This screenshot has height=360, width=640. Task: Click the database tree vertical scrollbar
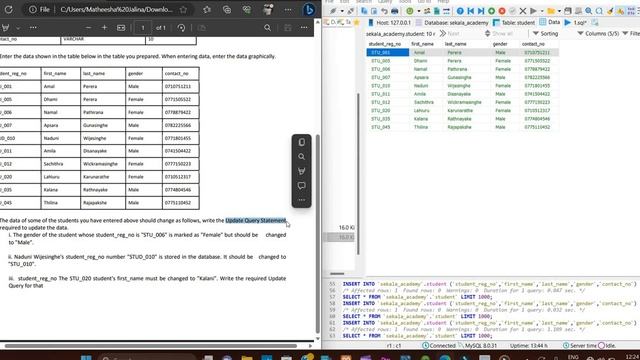coord(358,173)
